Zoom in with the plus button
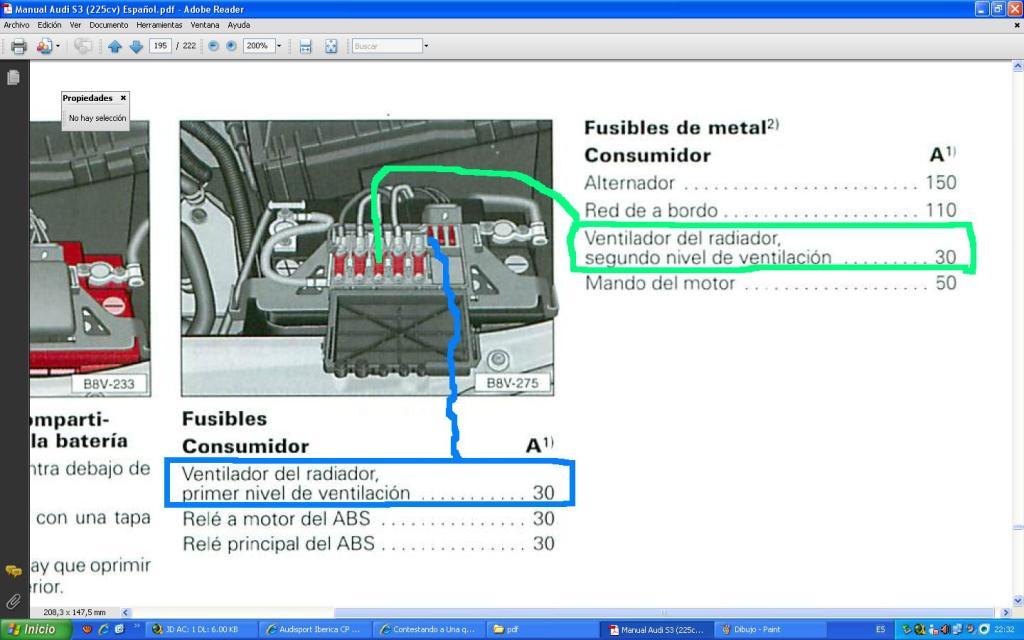Viewport: 1024px width, 640px height. click(x=231, y=46)
